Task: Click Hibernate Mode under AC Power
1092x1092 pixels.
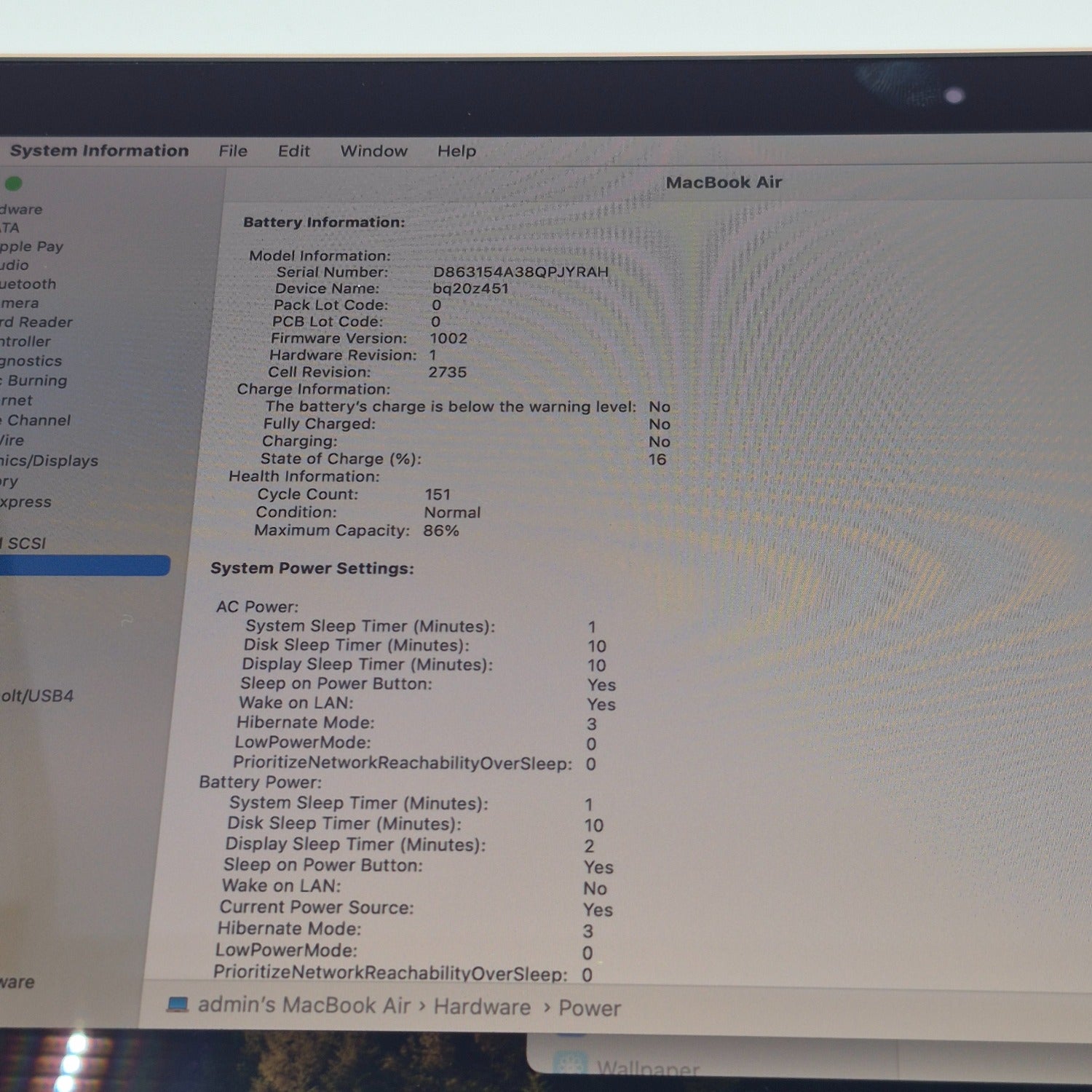Action: coord(305,723)
